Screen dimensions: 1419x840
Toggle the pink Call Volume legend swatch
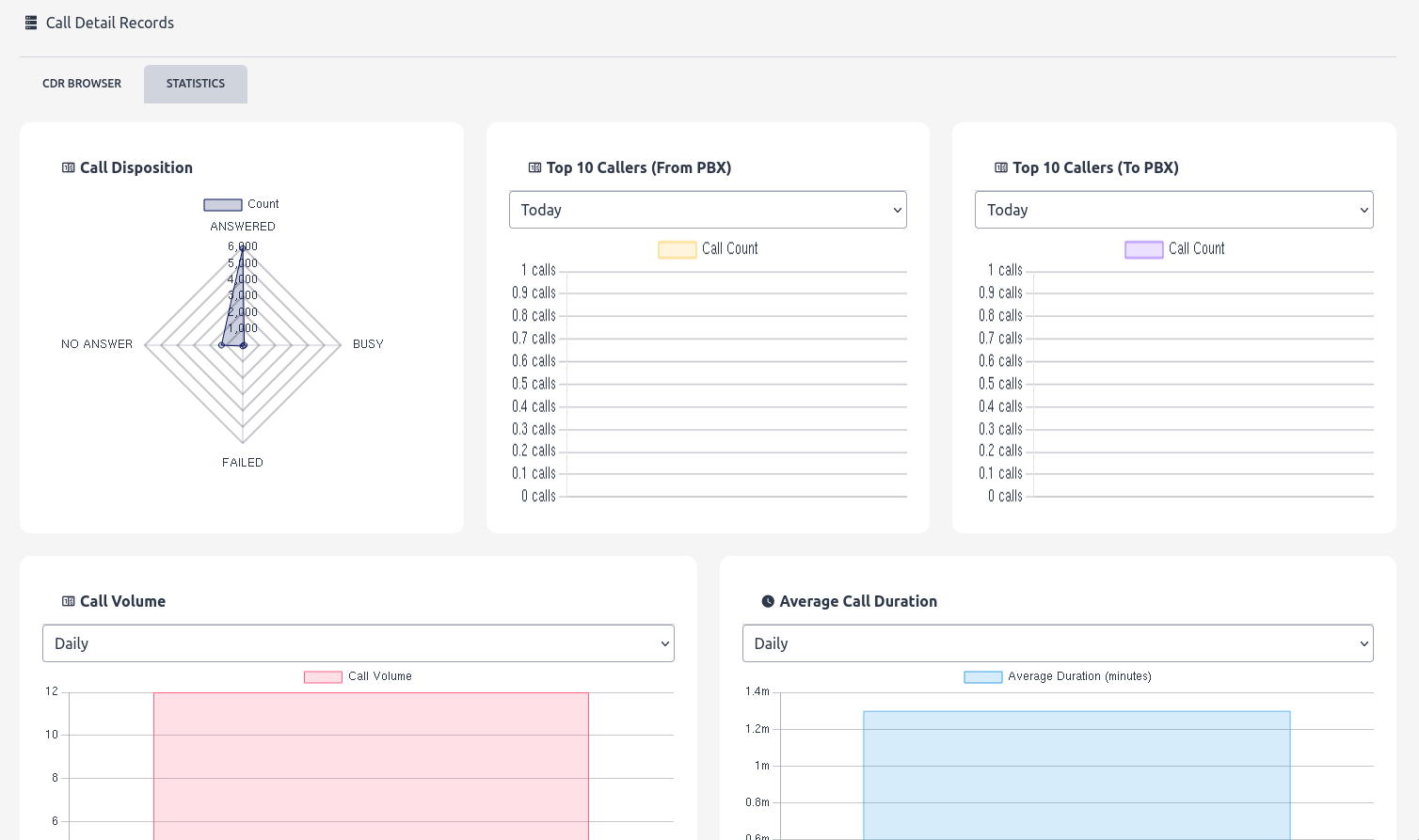323,676
